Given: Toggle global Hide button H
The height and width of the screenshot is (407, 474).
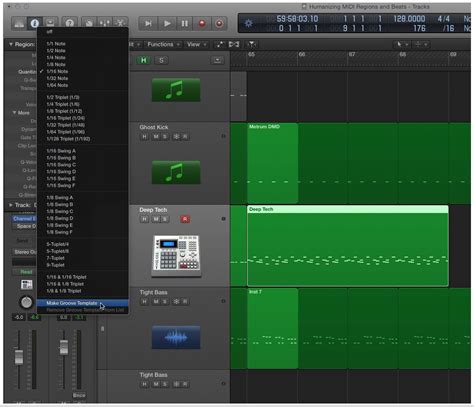Looking at the screenshot, I should tap(144, 60).
